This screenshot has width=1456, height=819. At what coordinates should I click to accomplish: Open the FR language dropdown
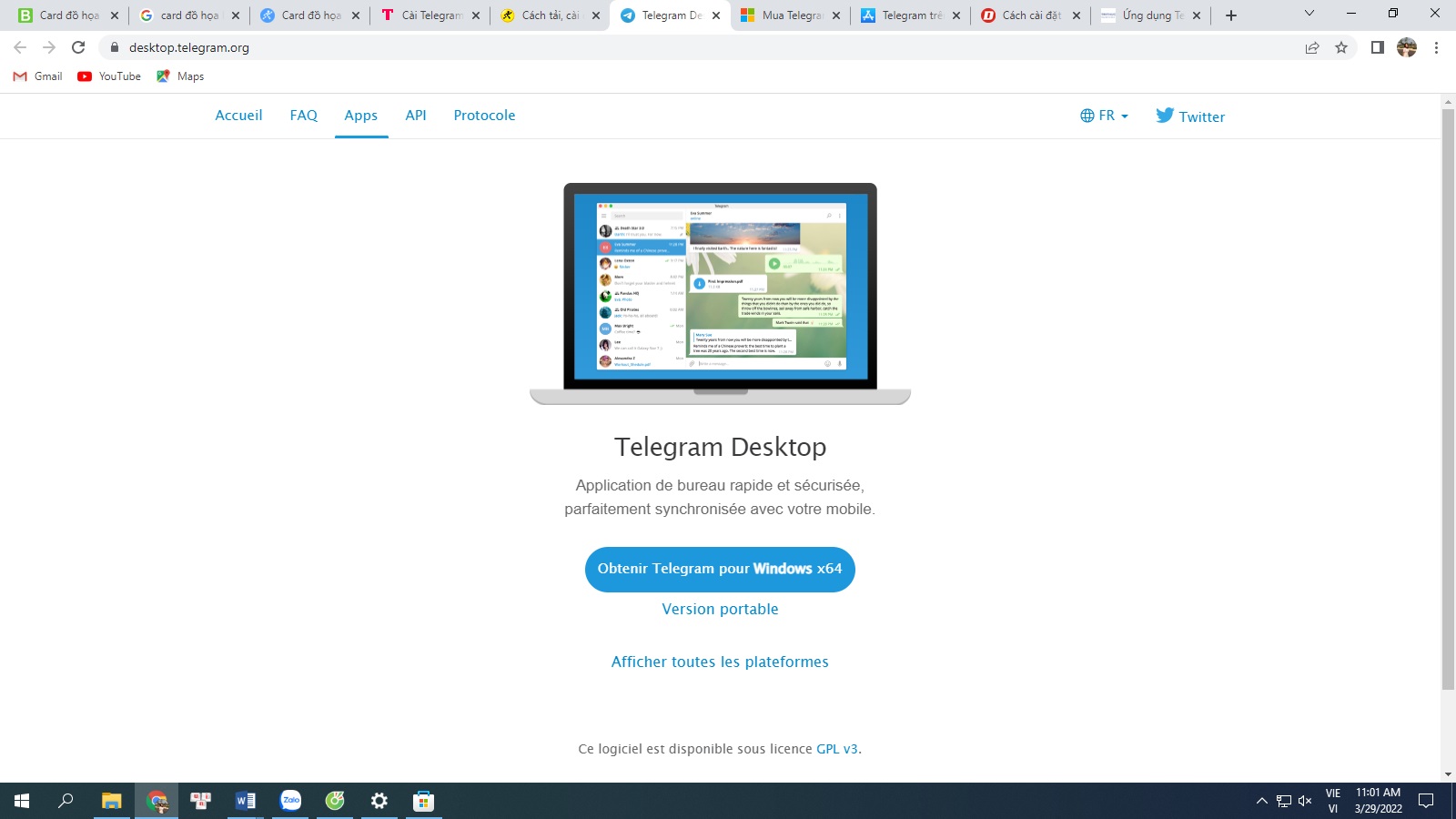(1104, 116)
